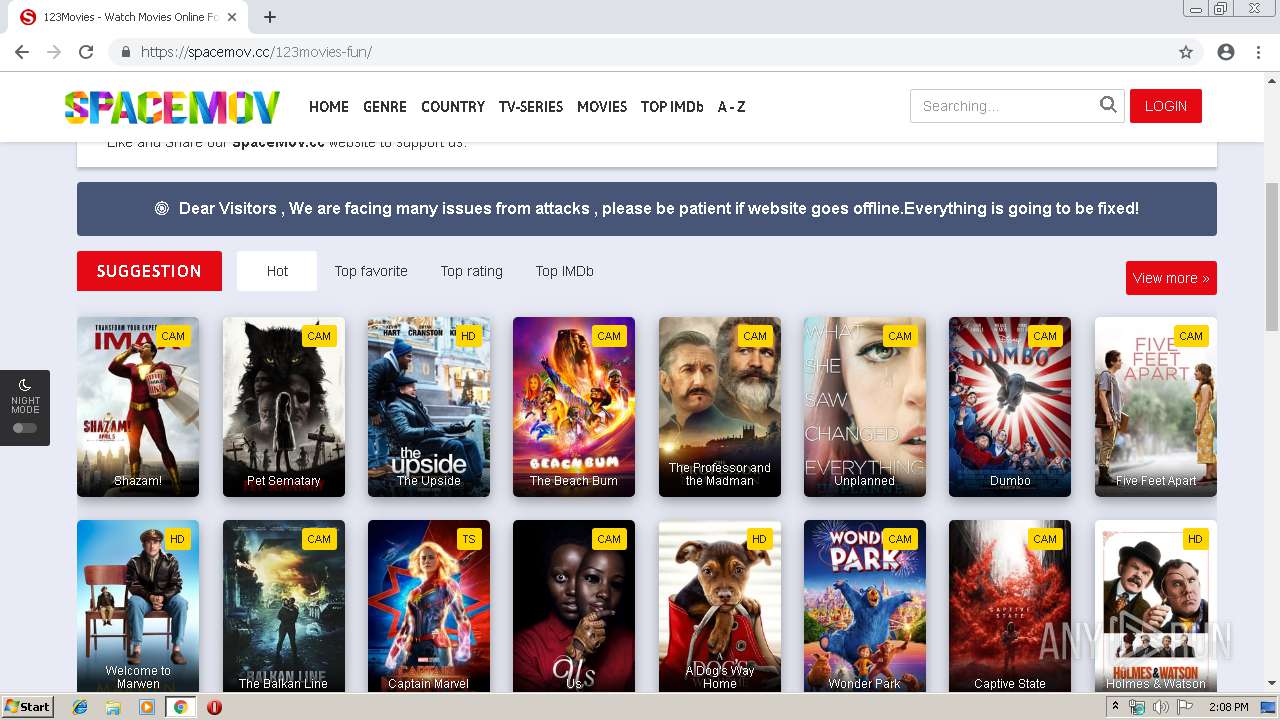
Task: Click the network icon in system tray
Action: click(x=1137, y=707)
